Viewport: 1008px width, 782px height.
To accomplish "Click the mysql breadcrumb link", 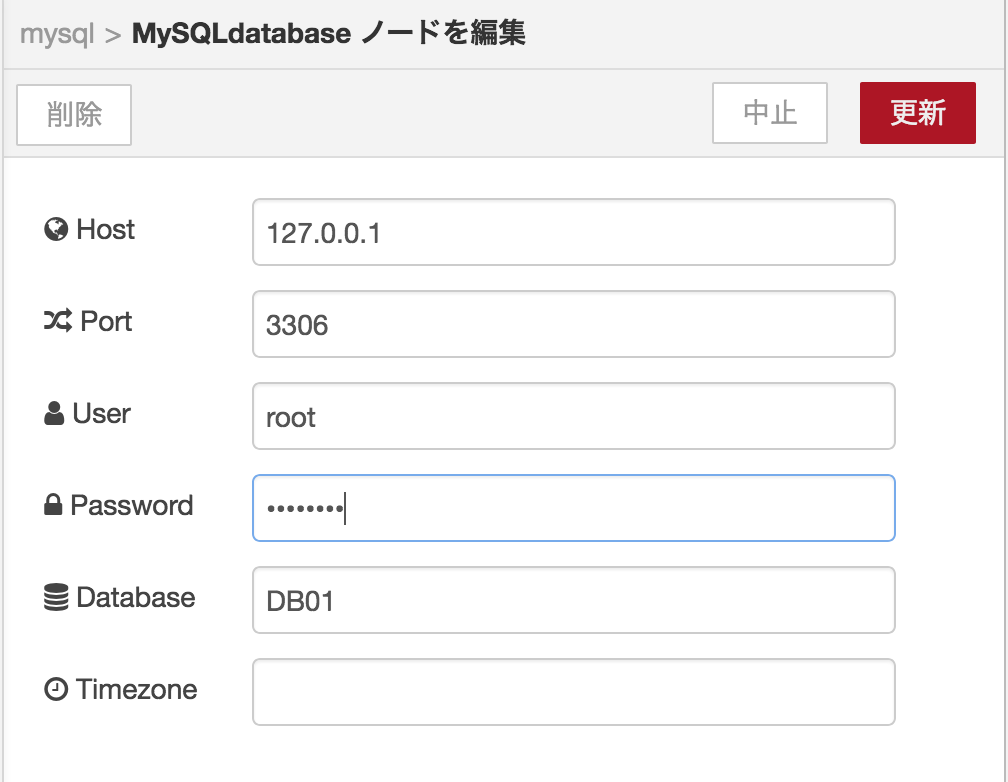I will click(57, 33).
